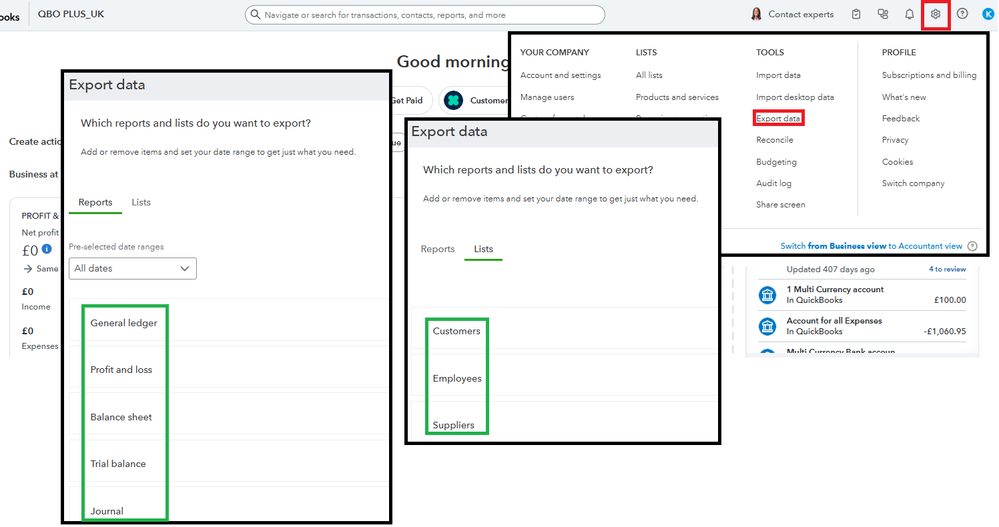999x527 pixels.
Task: Open Privacy in Profile menu
Action: pyautogui.click(x=895, y=140)
